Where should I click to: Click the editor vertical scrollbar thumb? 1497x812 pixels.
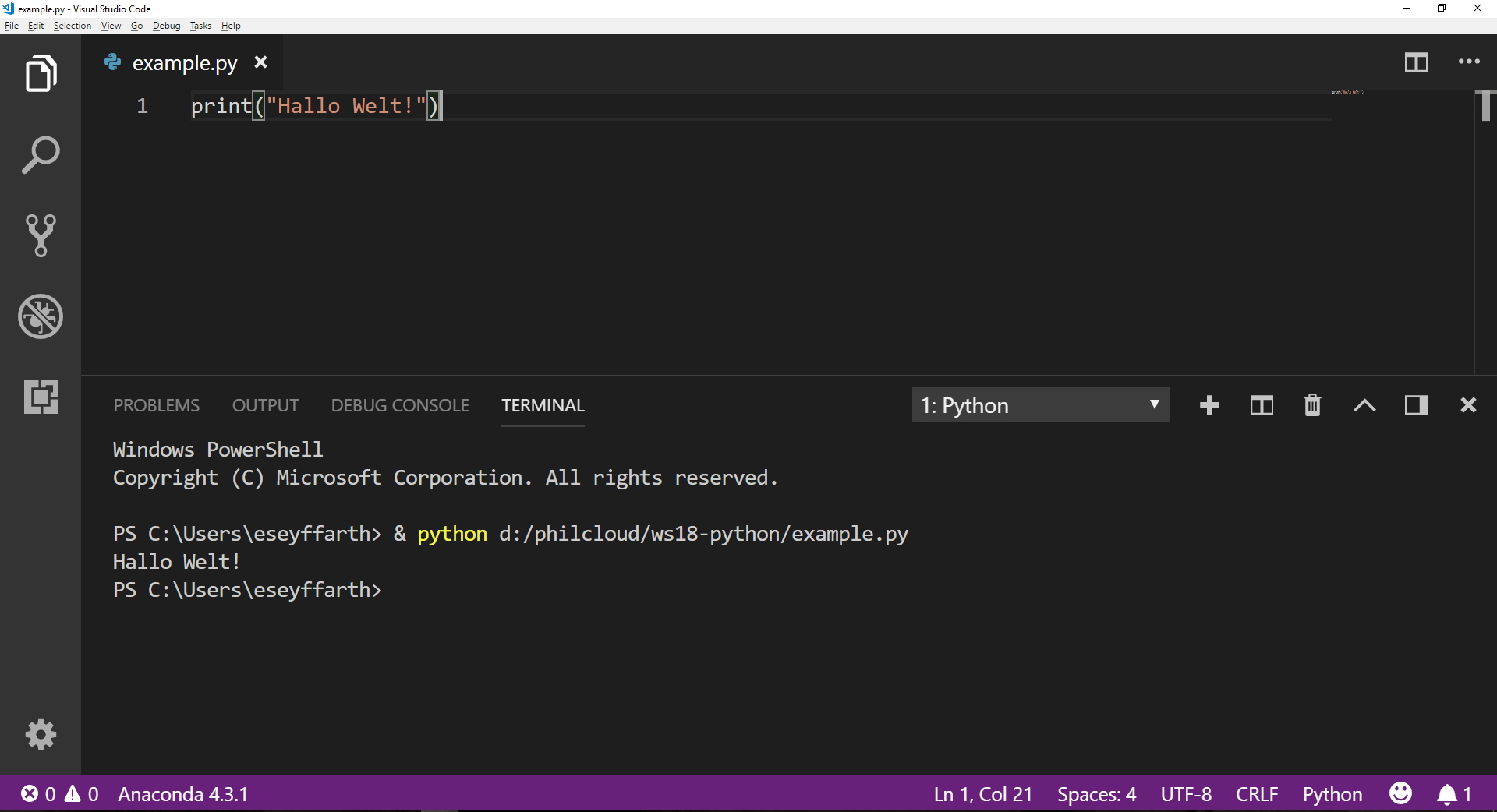pyautogui.click(x=1485, y=106)
